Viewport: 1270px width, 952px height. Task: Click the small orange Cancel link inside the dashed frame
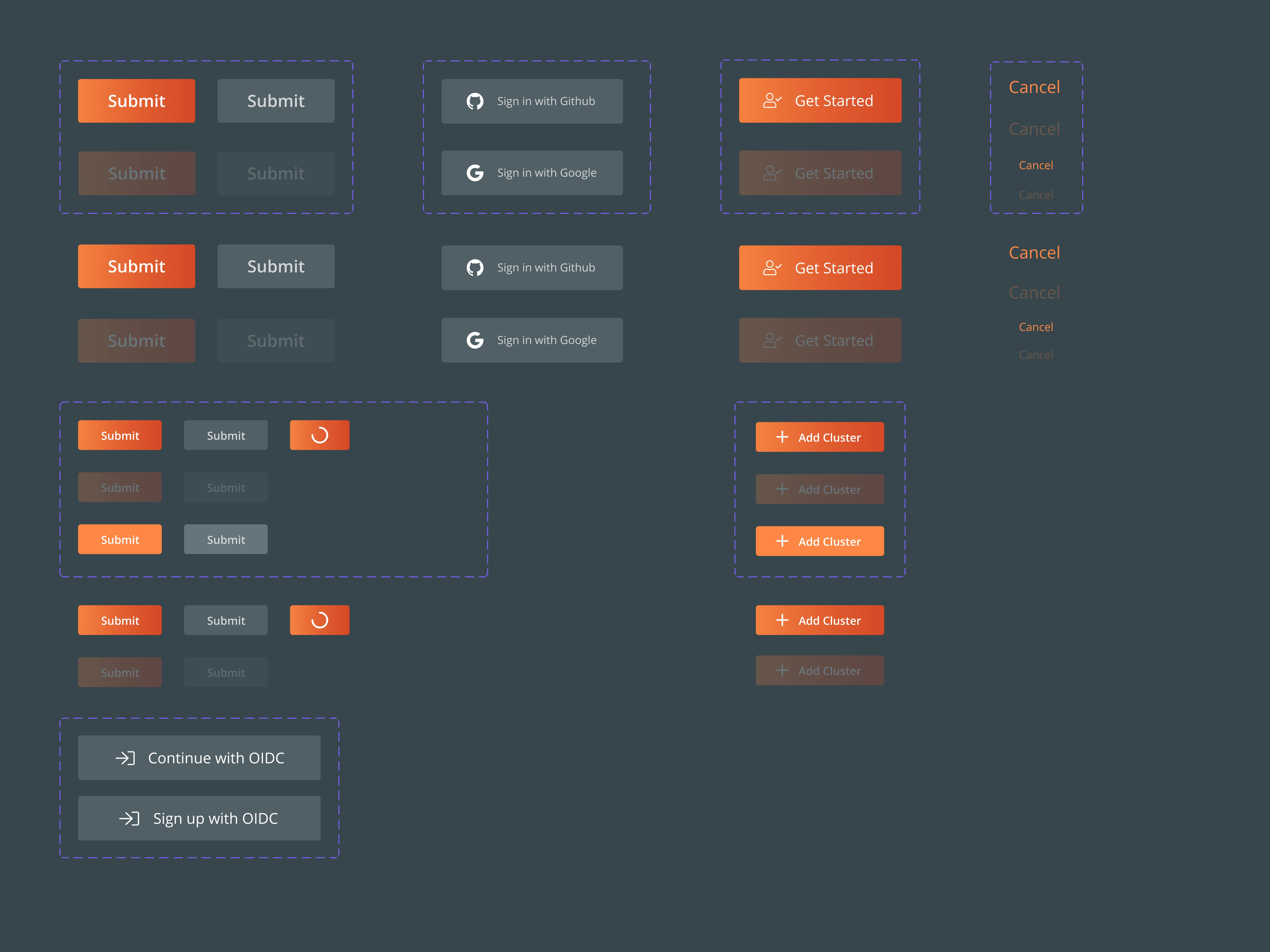point(1036,165)
